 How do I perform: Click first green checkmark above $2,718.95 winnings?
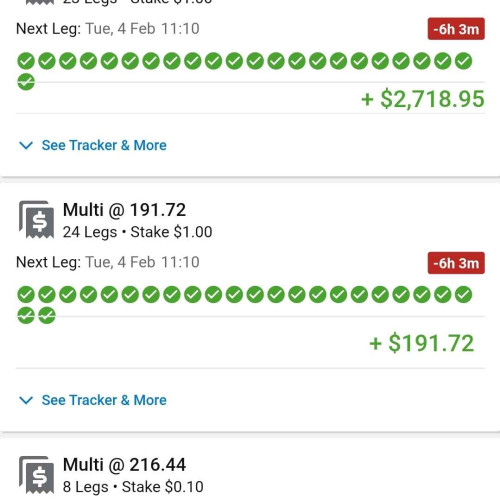(x=26, y=61)
